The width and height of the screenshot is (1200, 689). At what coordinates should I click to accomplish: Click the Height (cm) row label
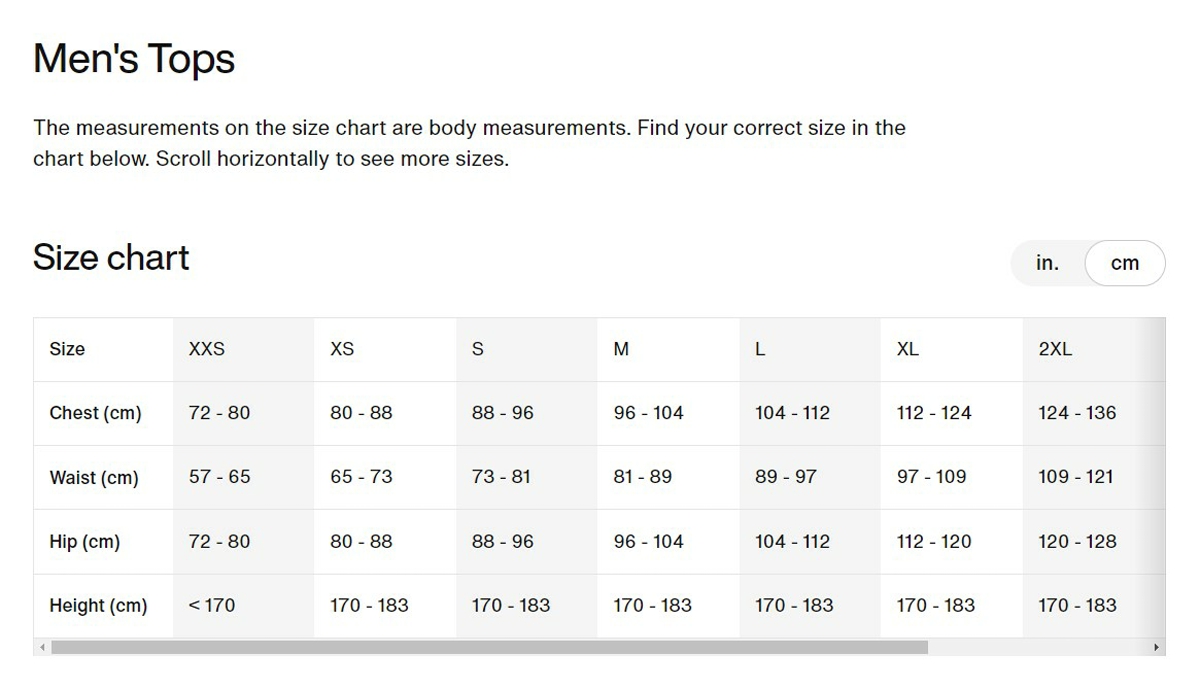98,606
